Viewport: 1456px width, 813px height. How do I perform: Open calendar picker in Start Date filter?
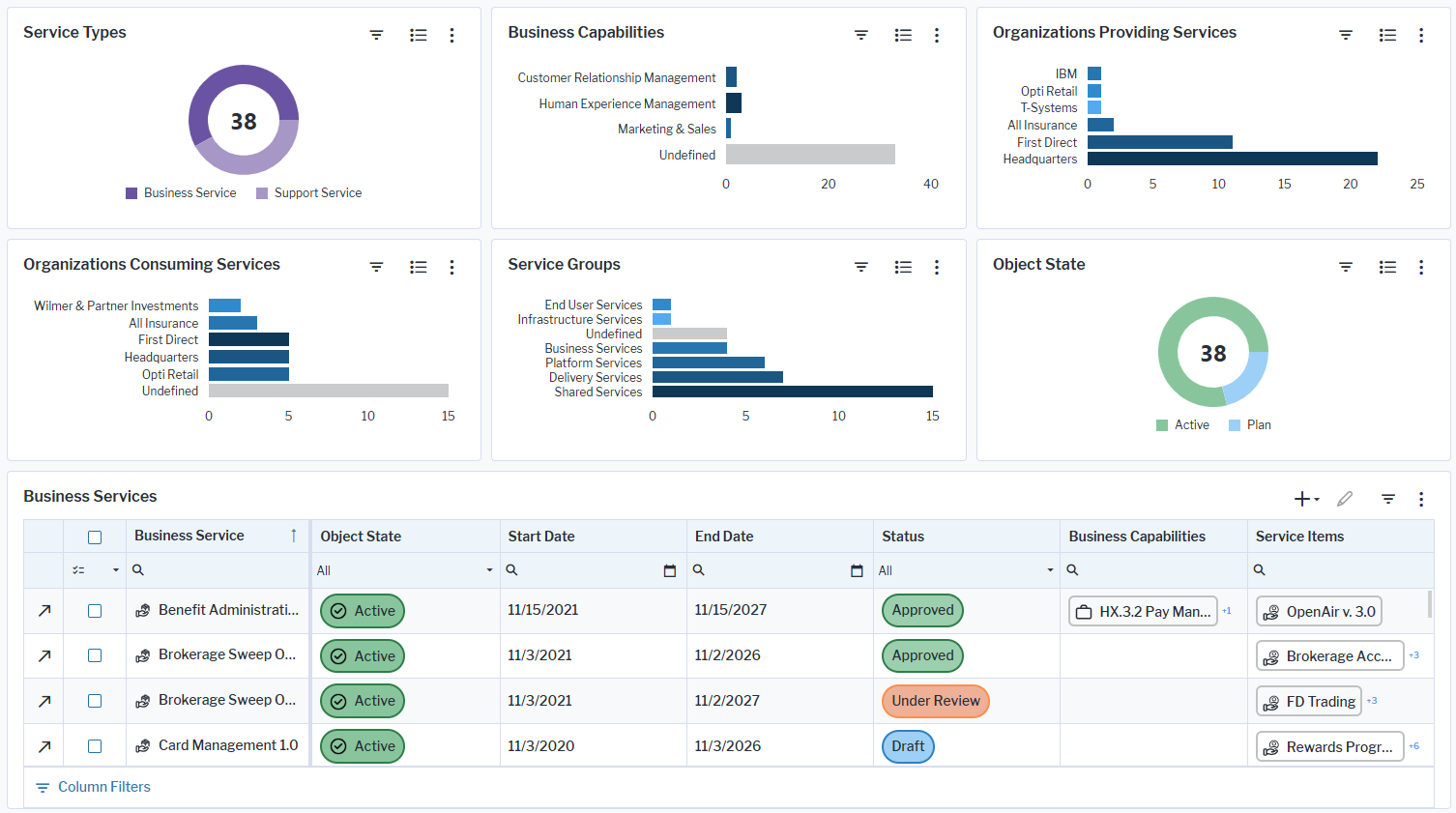[x=669, y=571]
